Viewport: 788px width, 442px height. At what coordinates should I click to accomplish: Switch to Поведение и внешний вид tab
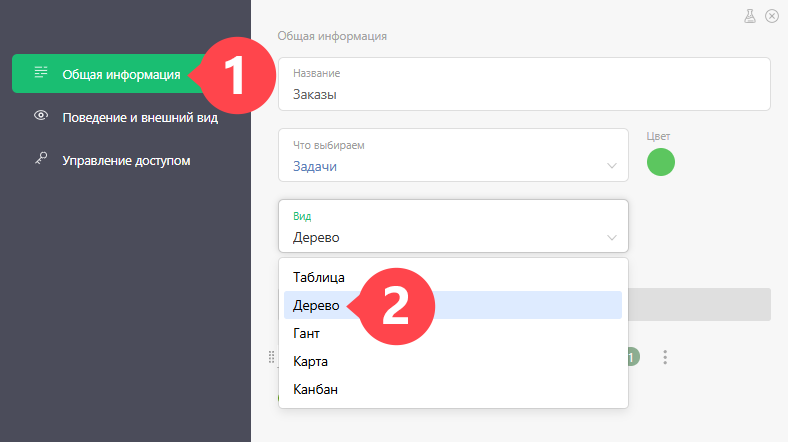(140, 118)
